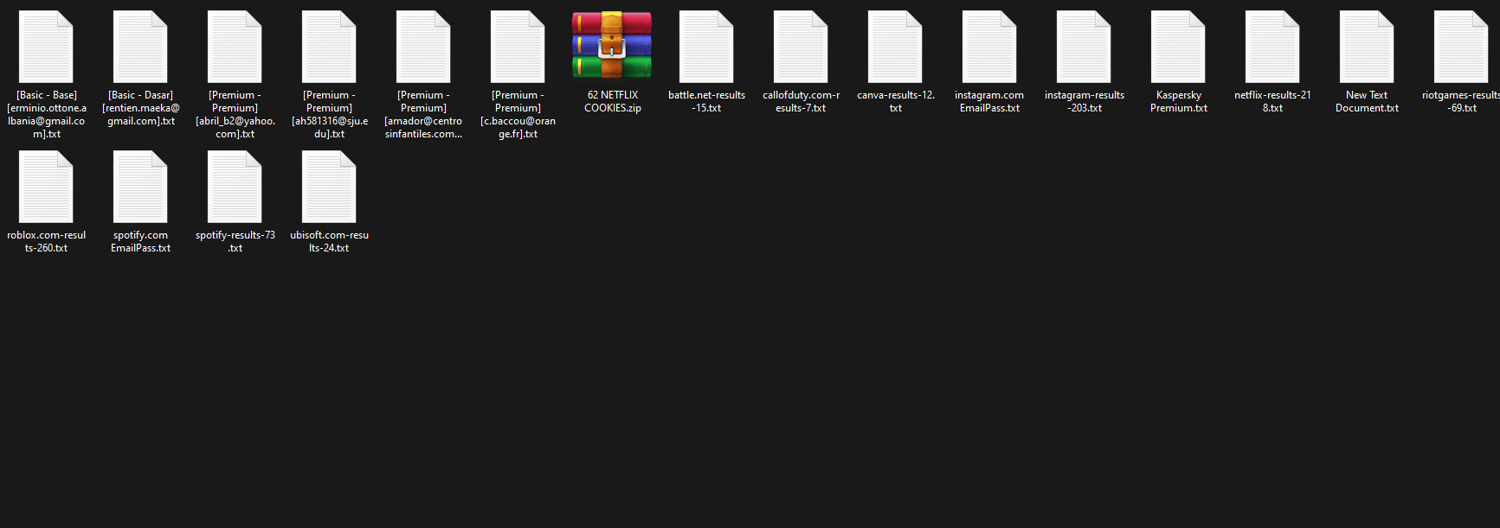
Task: Select the [Premium - Premium] amador@centrosinfantiles file icon
Action: click(x=423, y=47)
